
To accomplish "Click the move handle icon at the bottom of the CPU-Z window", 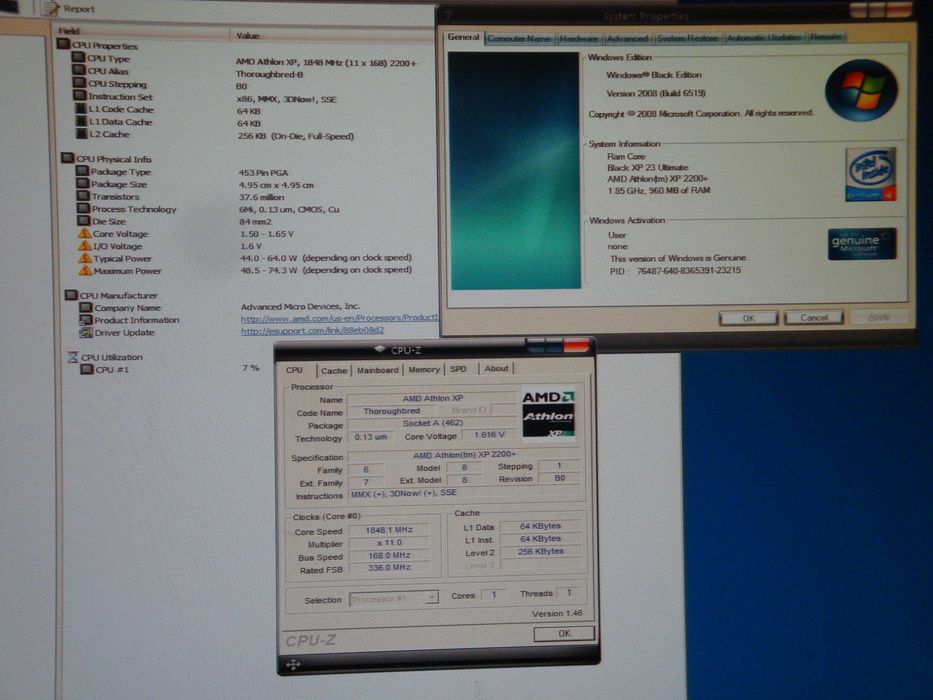I will pos(293,664).
